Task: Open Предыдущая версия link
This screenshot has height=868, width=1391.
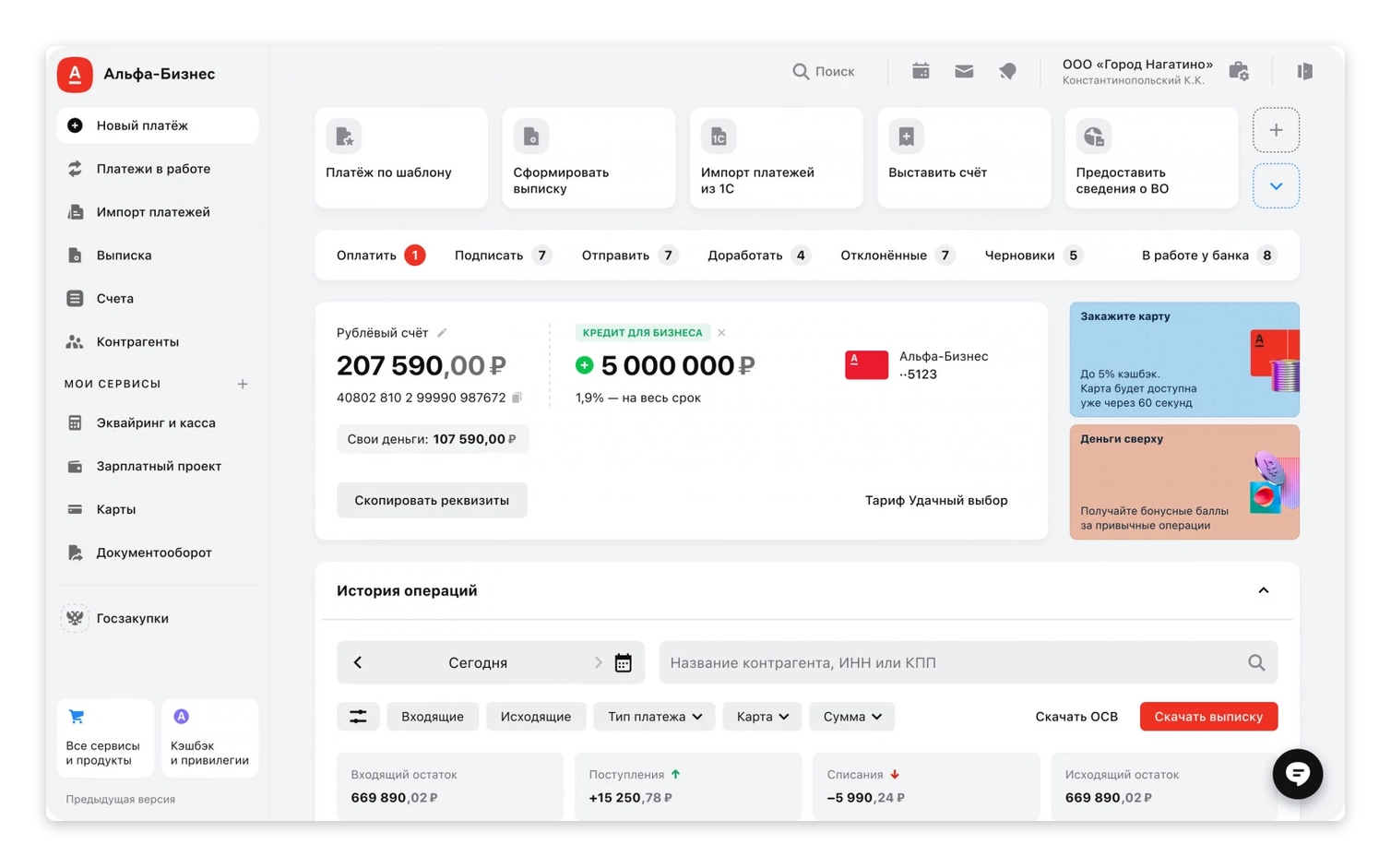Action: tap(121, 799)
